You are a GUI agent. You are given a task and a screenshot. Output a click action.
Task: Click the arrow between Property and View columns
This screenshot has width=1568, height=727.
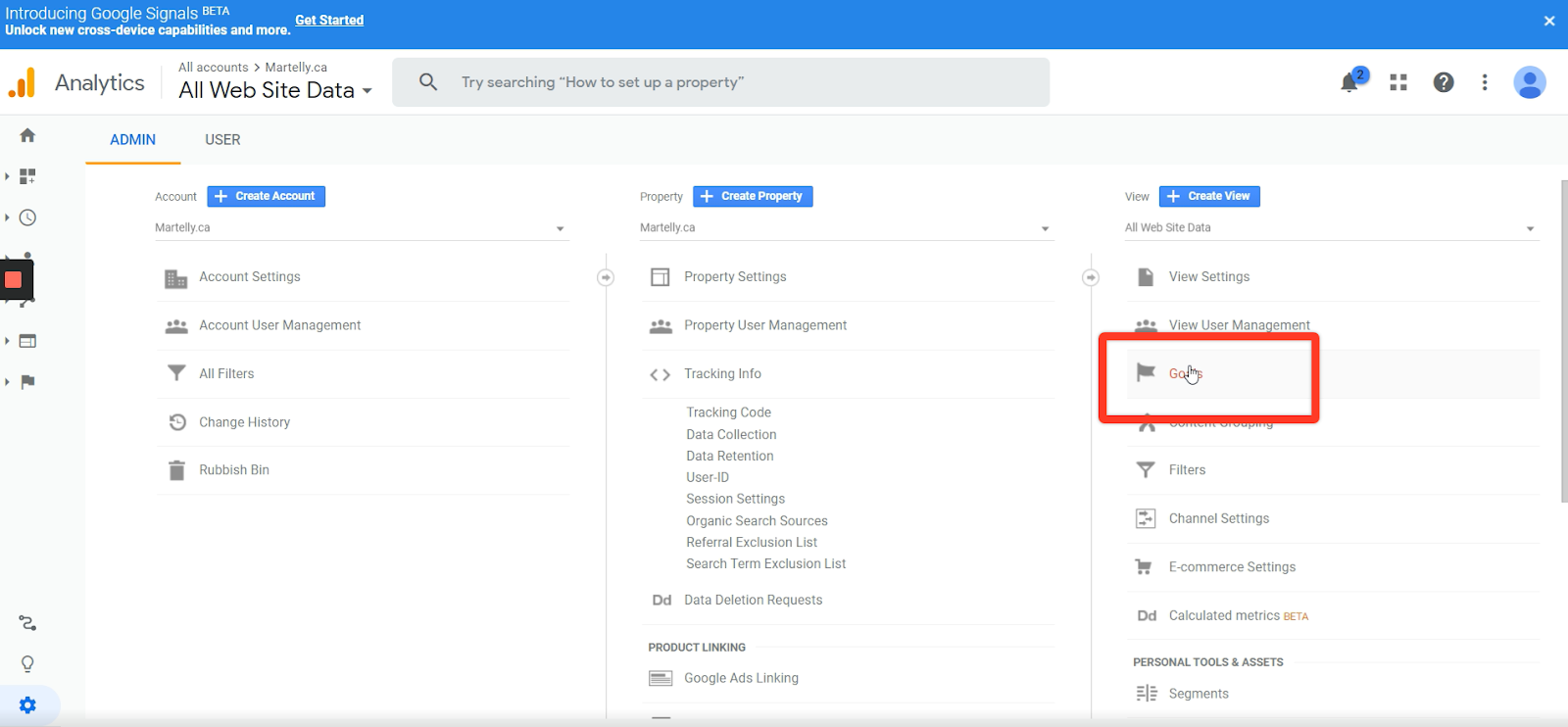tap(1091, 278)
